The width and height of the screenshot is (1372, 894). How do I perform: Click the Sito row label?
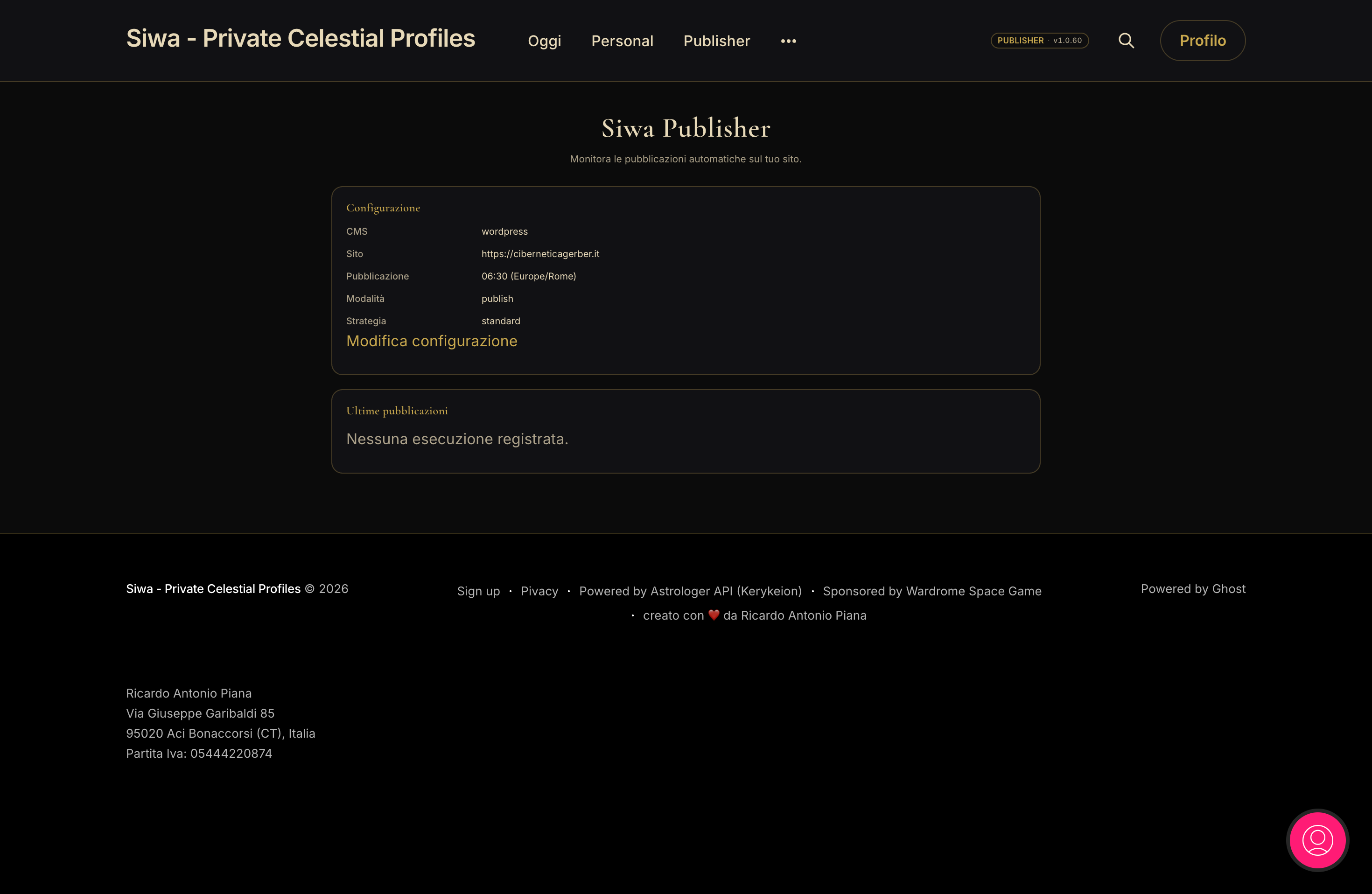coord(354,254)
